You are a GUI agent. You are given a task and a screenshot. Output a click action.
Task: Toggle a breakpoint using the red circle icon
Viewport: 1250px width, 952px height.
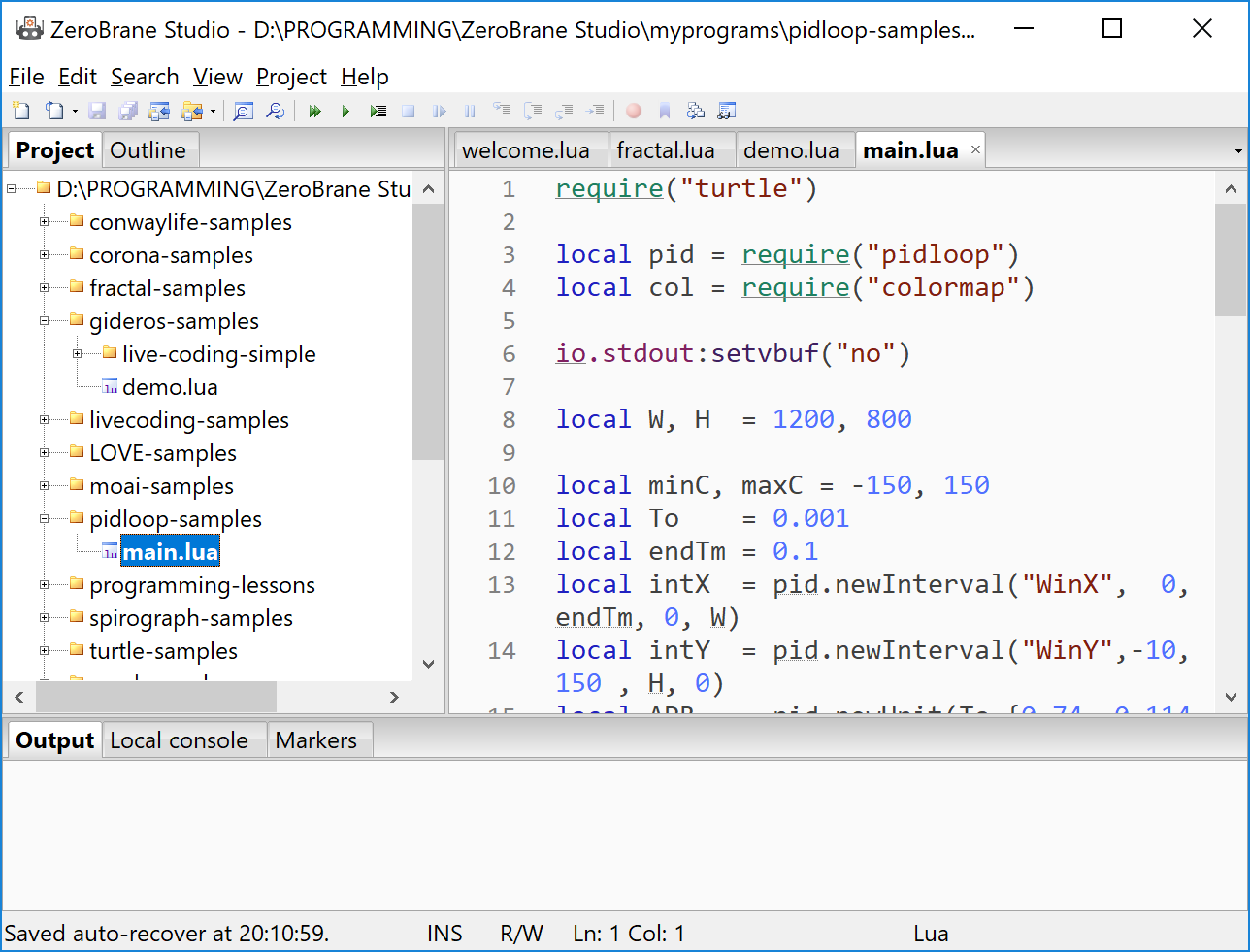pyautogui.click(x=633, y=111)
